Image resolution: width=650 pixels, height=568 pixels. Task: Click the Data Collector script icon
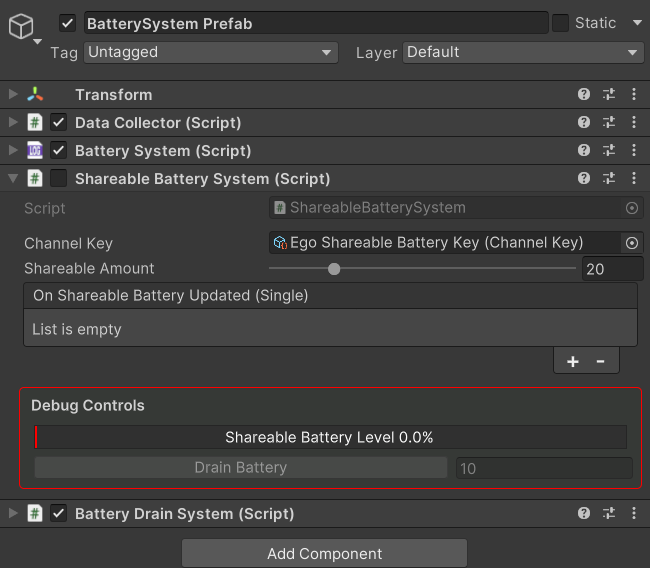coord(35,122)
